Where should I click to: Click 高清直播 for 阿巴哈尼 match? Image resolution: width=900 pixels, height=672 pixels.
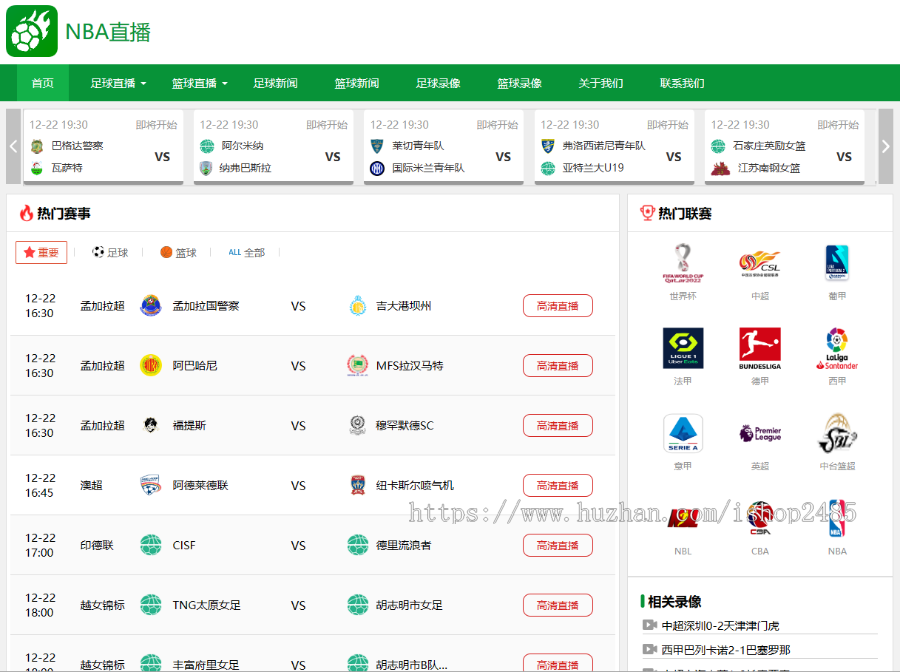click(x=557, y=366)
